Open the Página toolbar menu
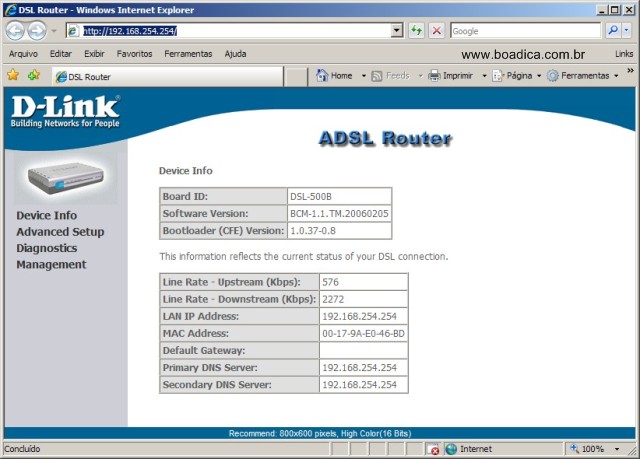 click(517, 76)
